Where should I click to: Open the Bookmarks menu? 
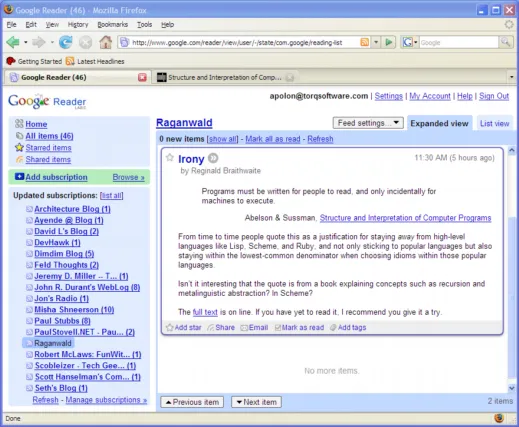coord(113,25)
